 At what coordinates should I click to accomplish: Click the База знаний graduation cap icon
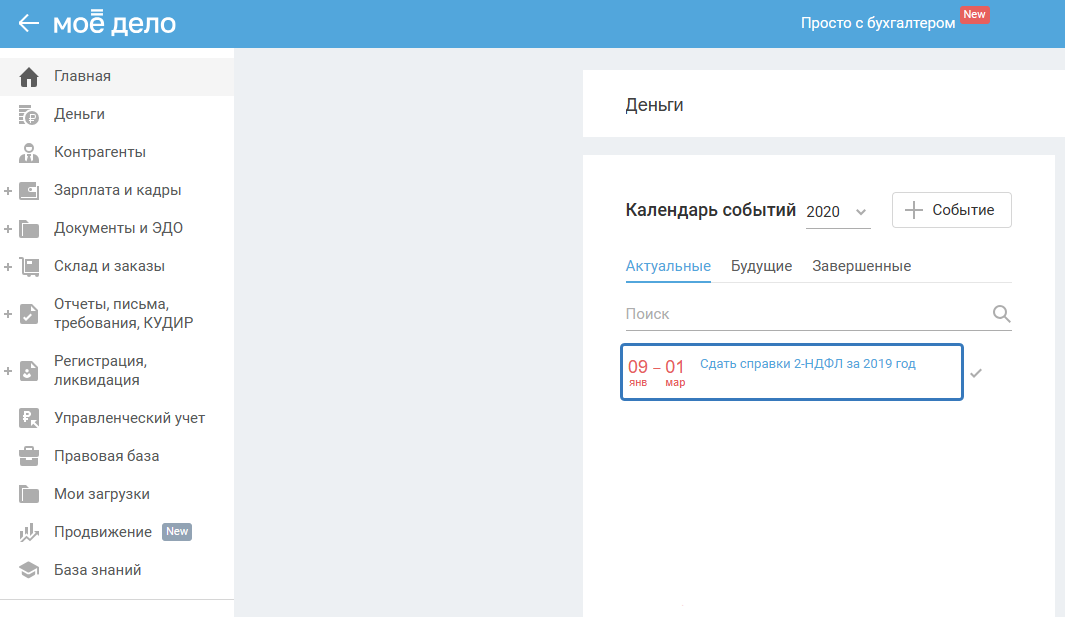29,570
